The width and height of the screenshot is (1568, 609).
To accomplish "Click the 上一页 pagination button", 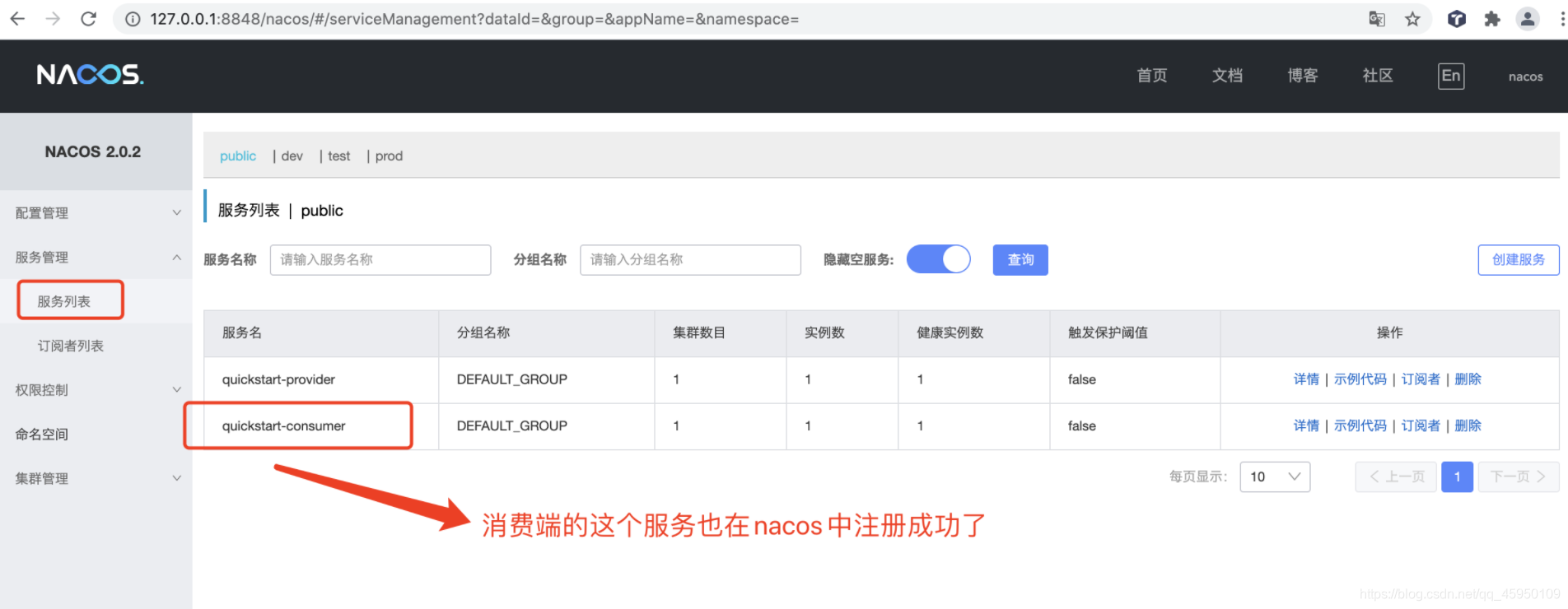I will point(1396,477).
